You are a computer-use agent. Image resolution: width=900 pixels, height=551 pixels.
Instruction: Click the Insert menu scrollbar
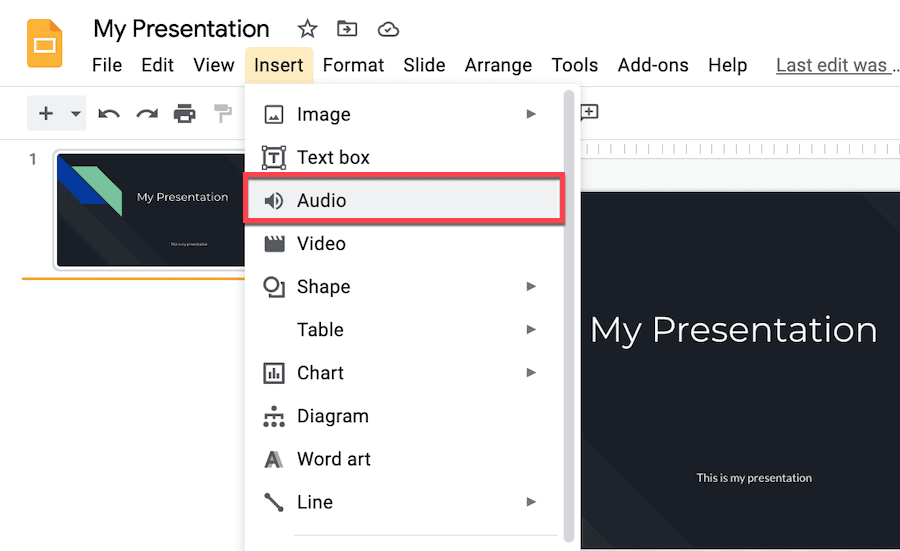point(569,300)
